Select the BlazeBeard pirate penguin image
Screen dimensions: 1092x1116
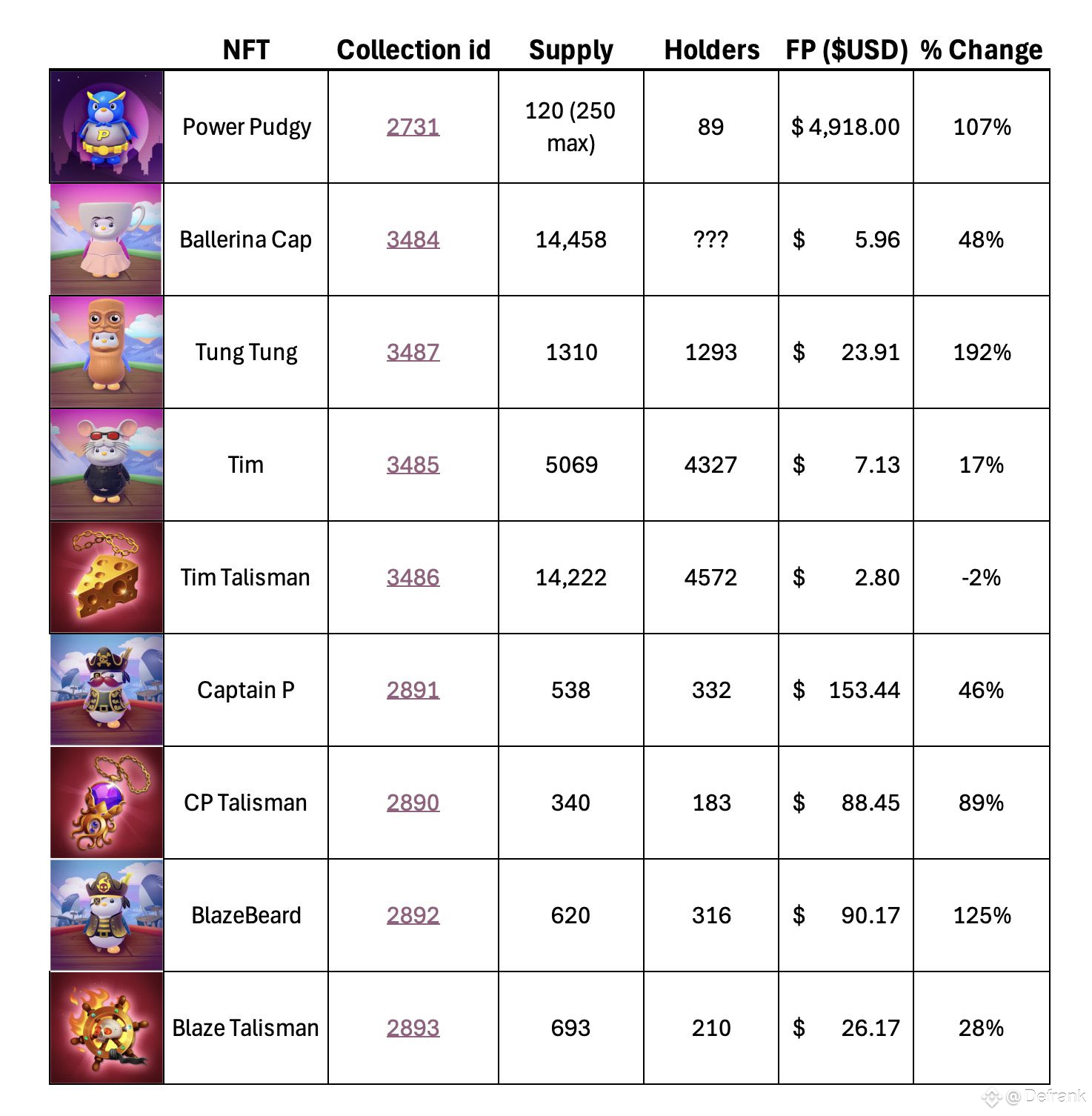[x=107, y=915]
